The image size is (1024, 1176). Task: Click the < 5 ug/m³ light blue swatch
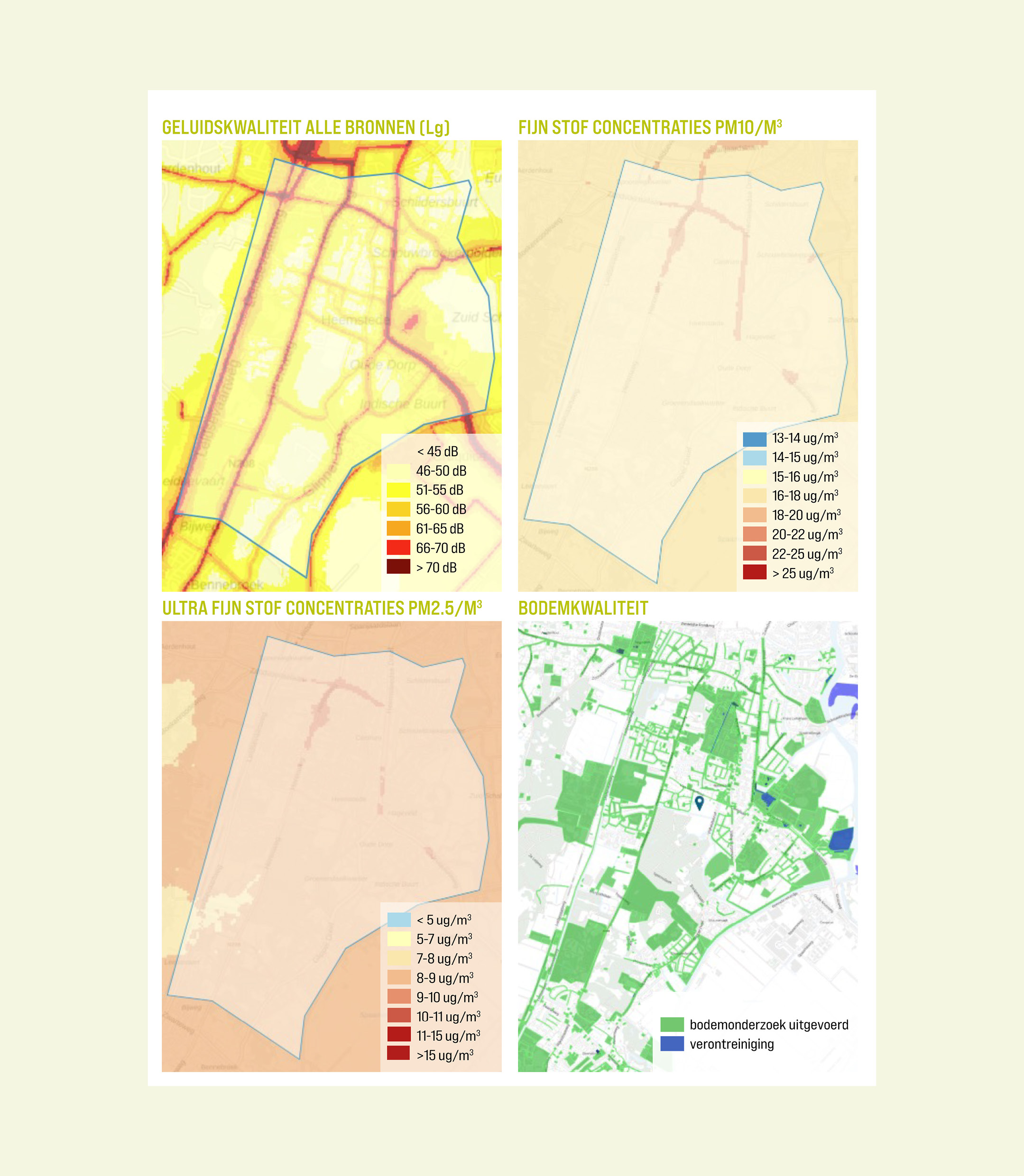coord(399,919)
